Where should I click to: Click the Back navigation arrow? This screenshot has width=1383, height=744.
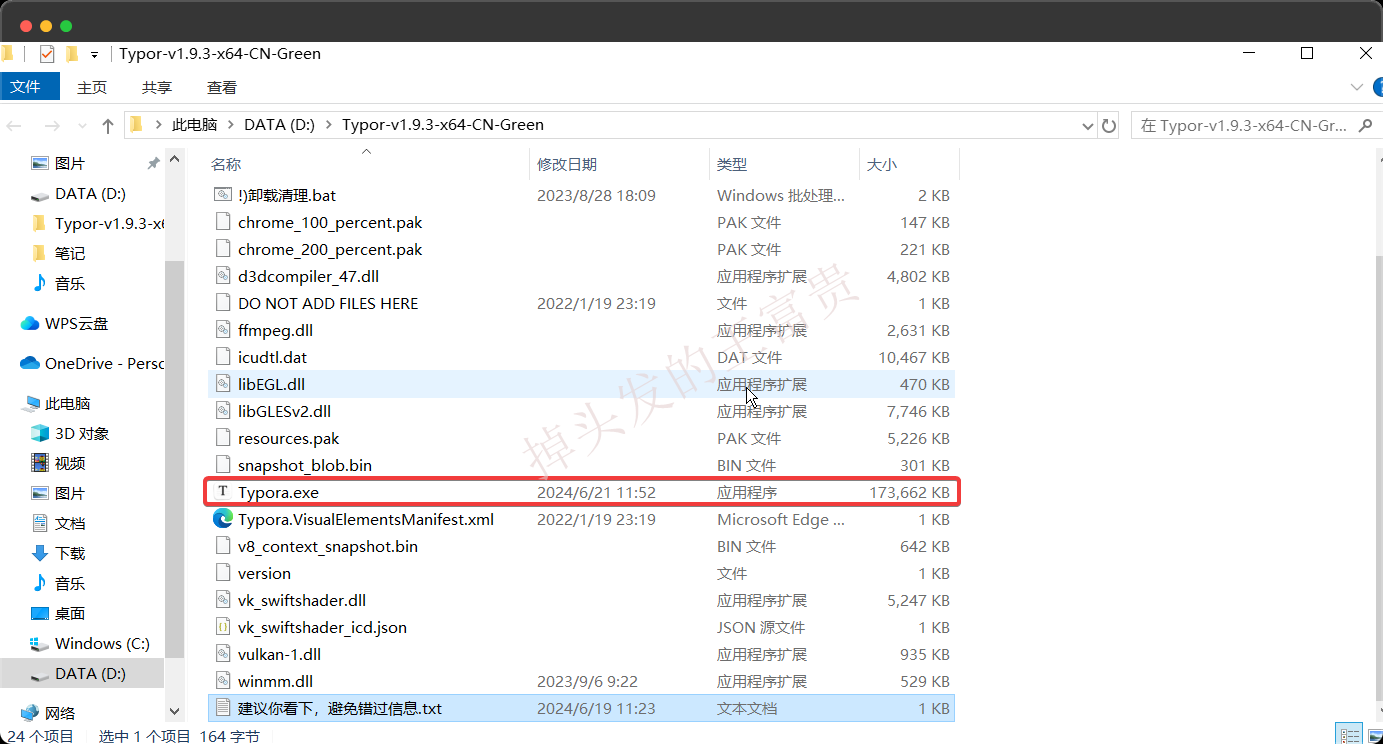[14, 126]
